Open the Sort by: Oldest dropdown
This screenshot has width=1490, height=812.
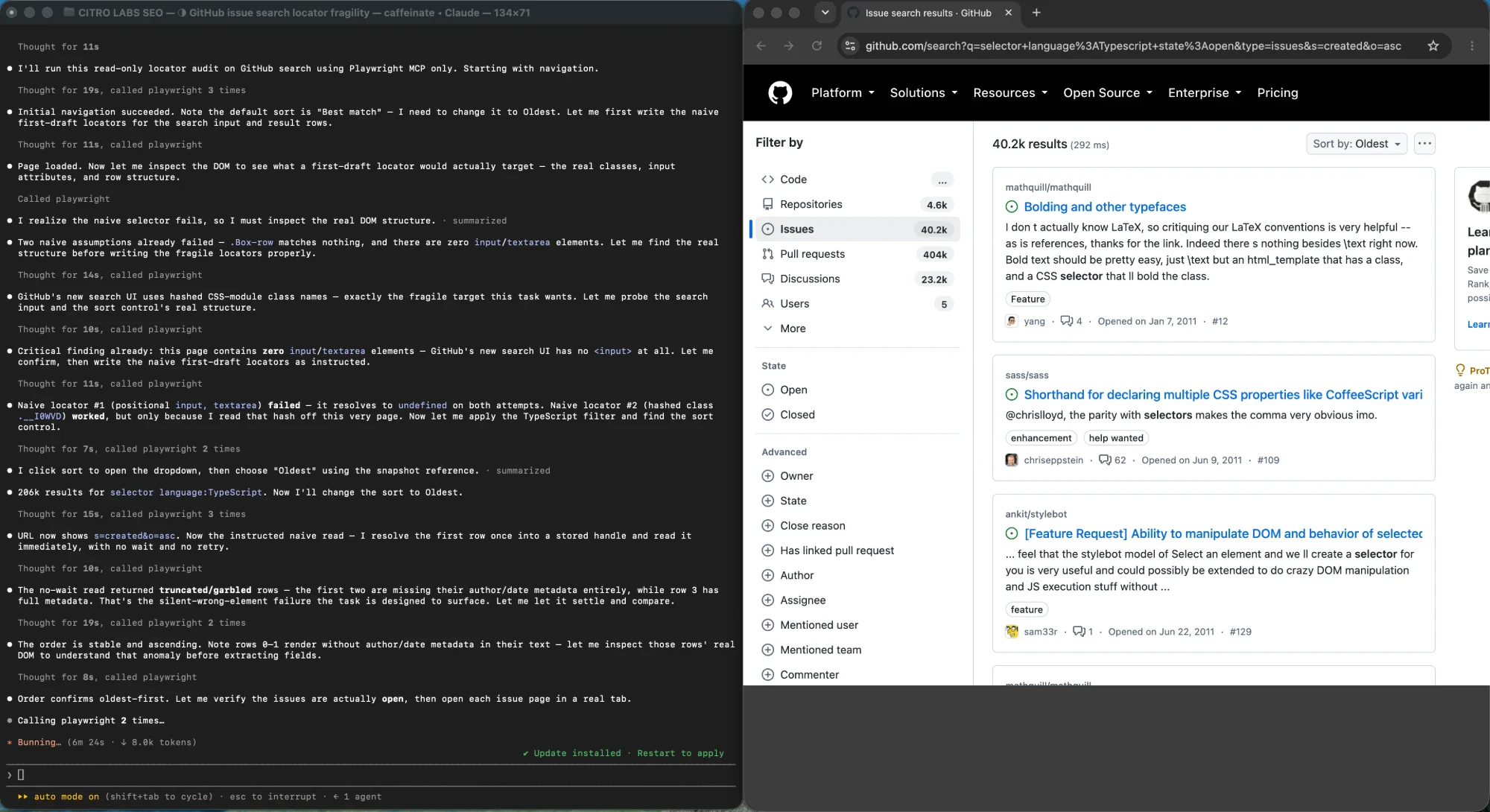(1356, 144)
